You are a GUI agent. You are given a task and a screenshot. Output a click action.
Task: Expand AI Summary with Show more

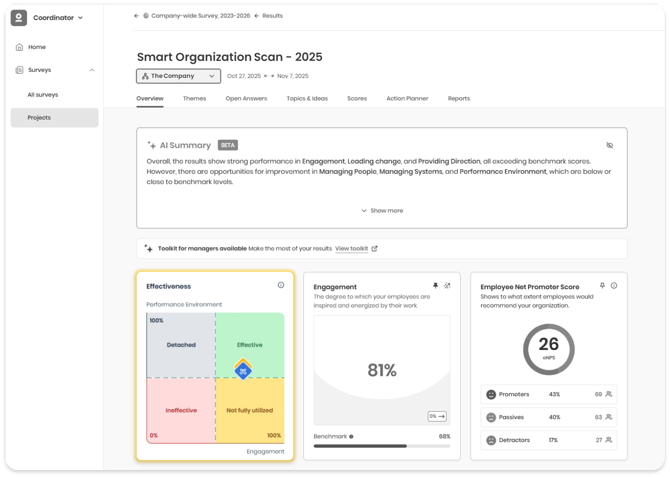pos(381,211)
